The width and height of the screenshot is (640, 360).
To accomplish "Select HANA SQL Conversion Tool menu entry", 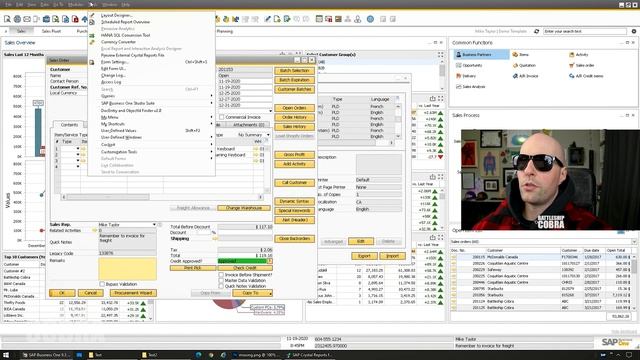I will coord(152,35).
